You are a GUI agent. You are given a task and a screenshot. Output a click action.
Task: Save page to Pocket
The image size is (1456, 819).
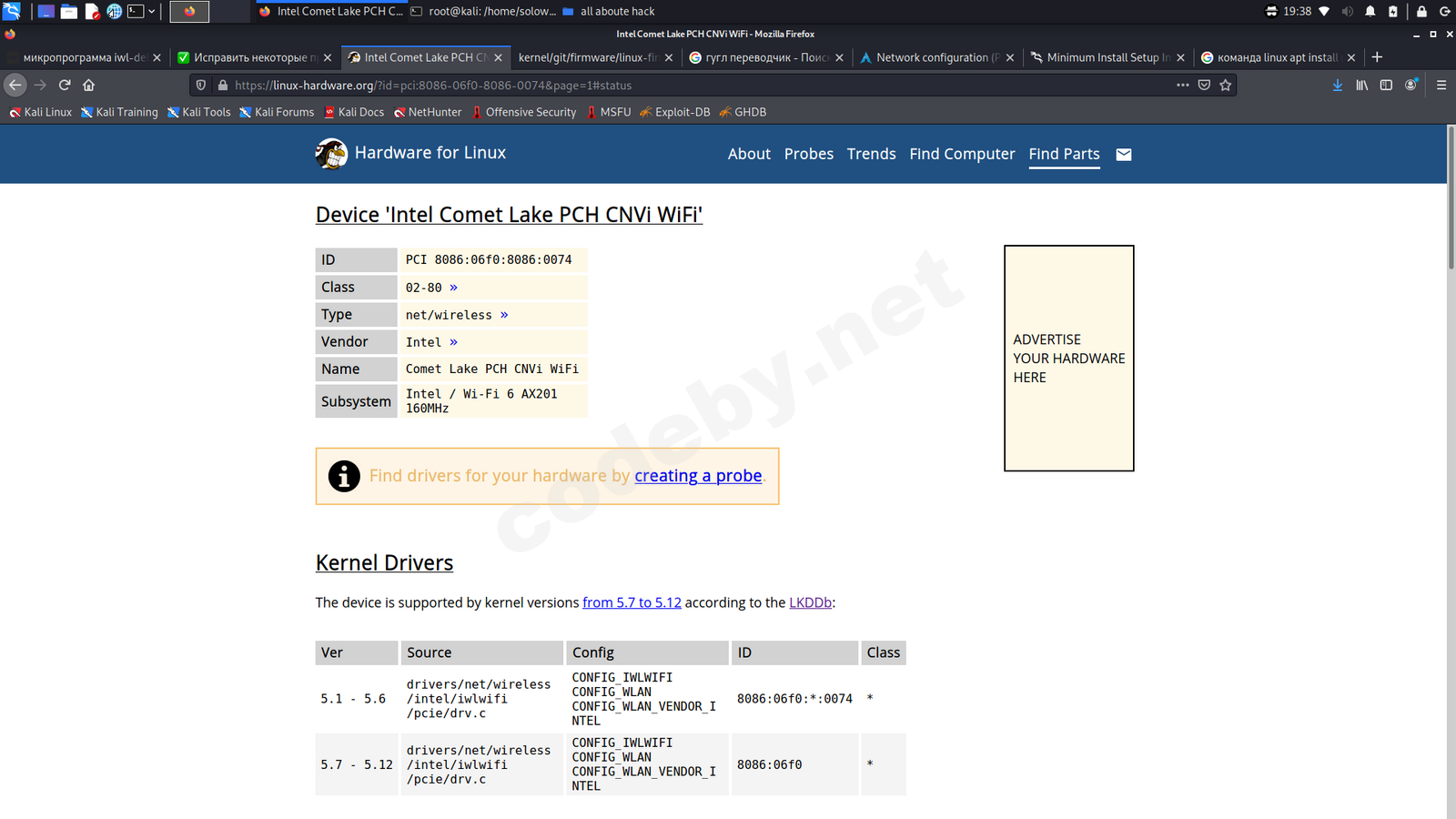tap(1204, 85)
